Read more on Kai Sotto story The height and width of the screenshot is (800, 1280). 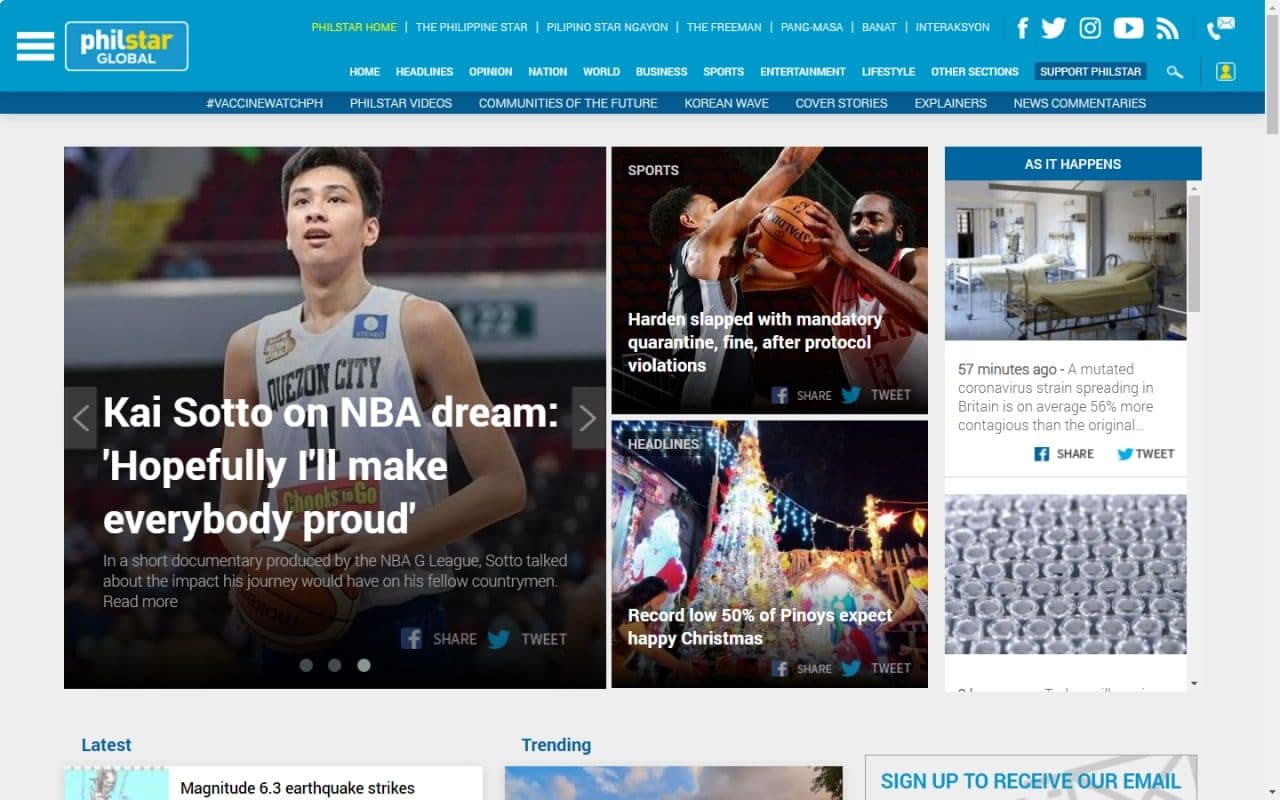(x=140, y=601)
